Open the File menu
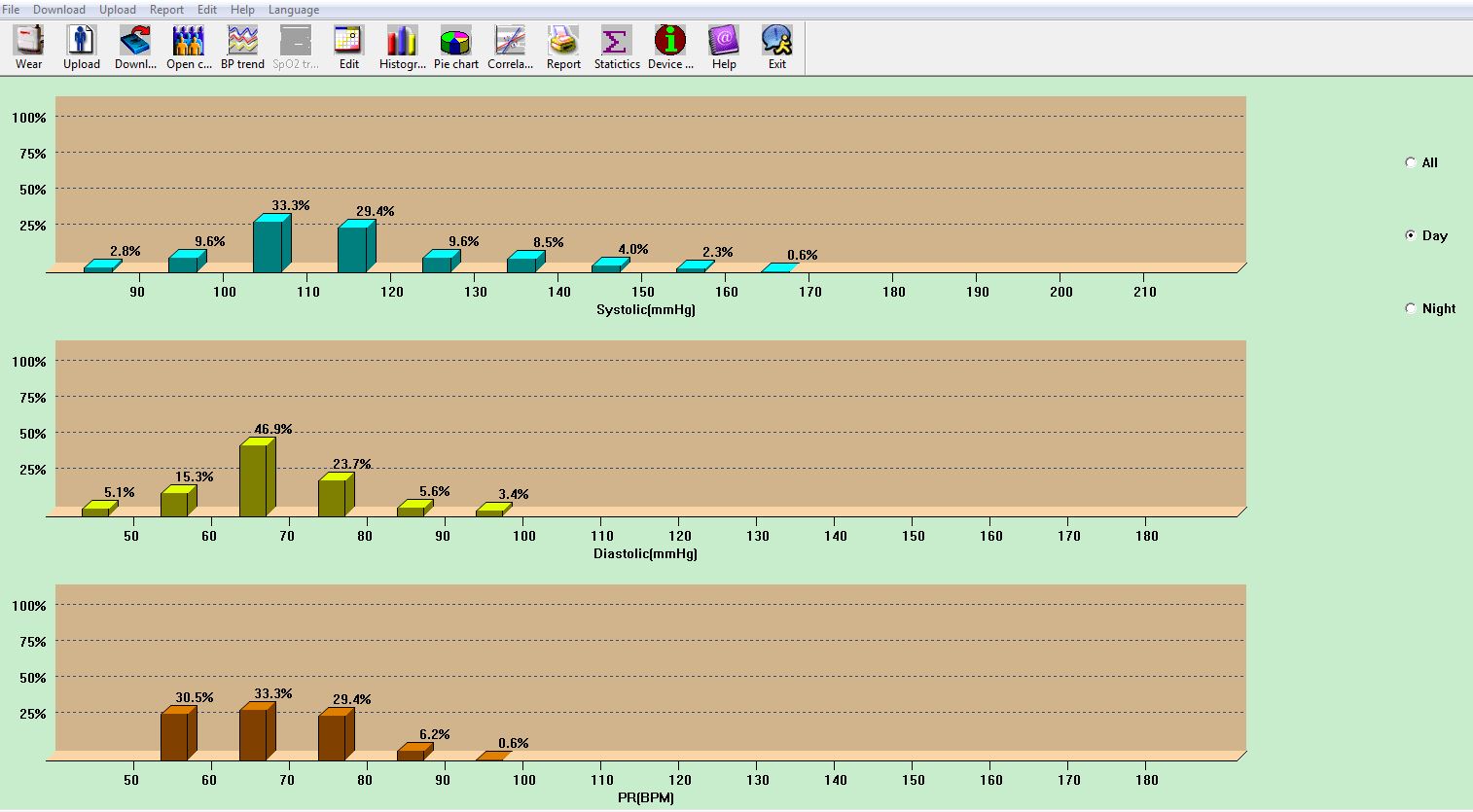Screen dimensions: 1473x812 coord(11,10)
